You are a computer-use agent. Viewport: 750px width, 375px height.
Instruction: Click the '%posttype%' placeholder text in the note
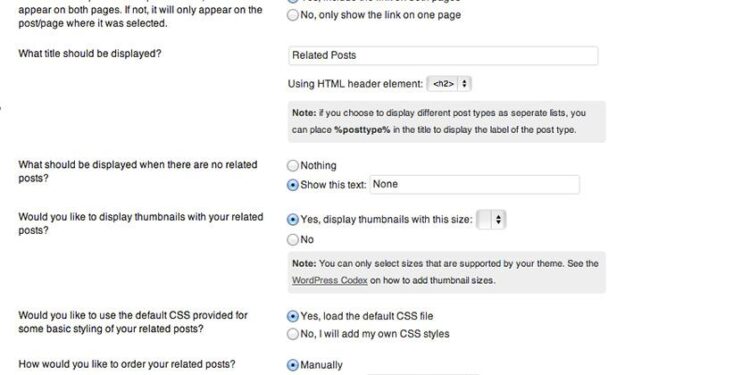[x=362, y=130]
